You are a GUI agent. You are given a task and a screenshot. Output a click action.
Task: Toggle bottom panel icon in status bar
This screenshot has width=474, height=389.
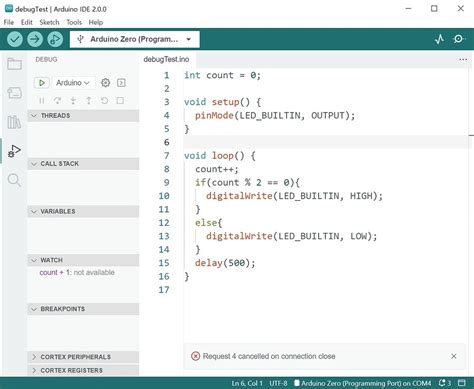(462, 383)
